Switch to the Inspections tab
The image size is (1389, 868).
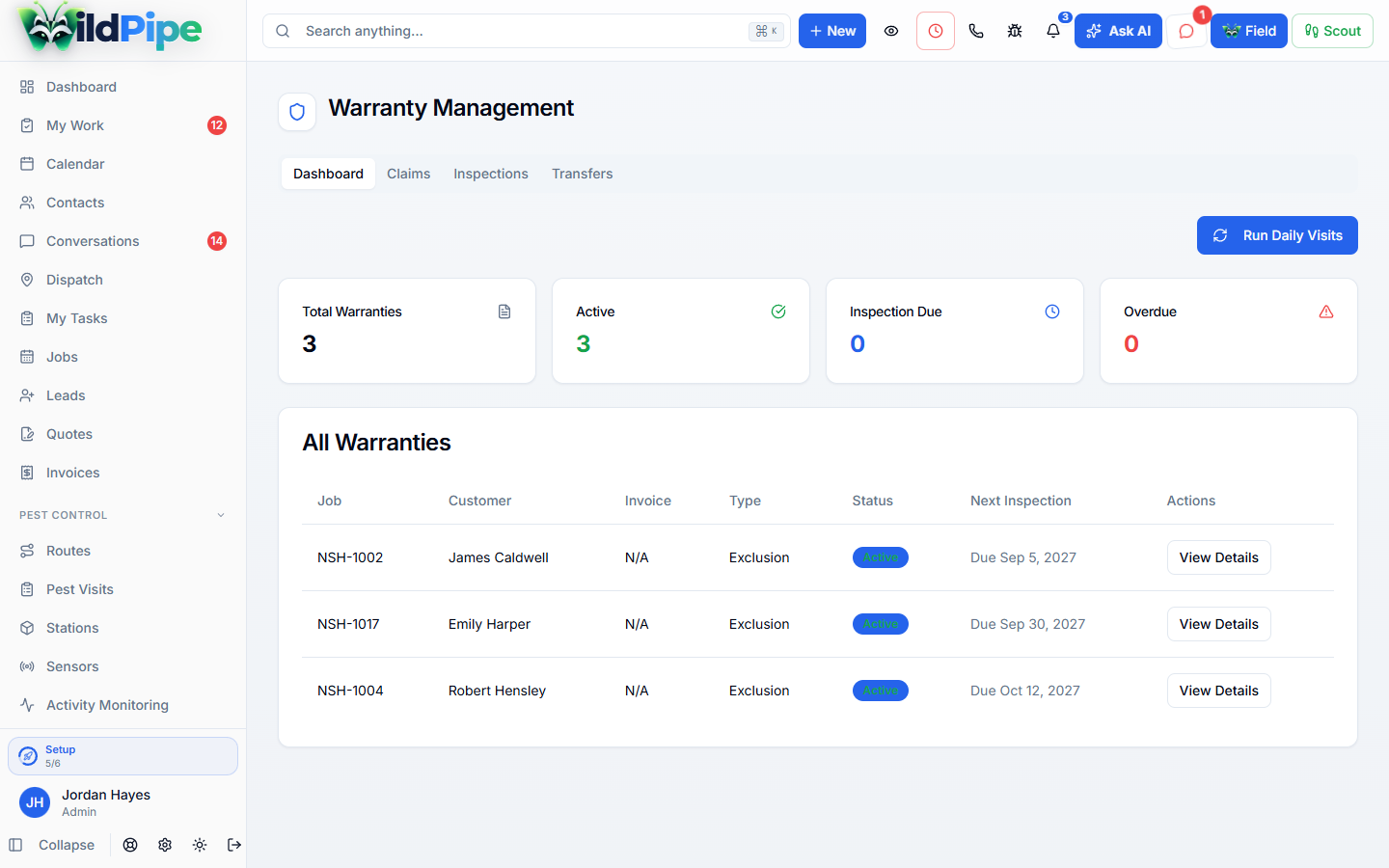(x=491, y=174)
